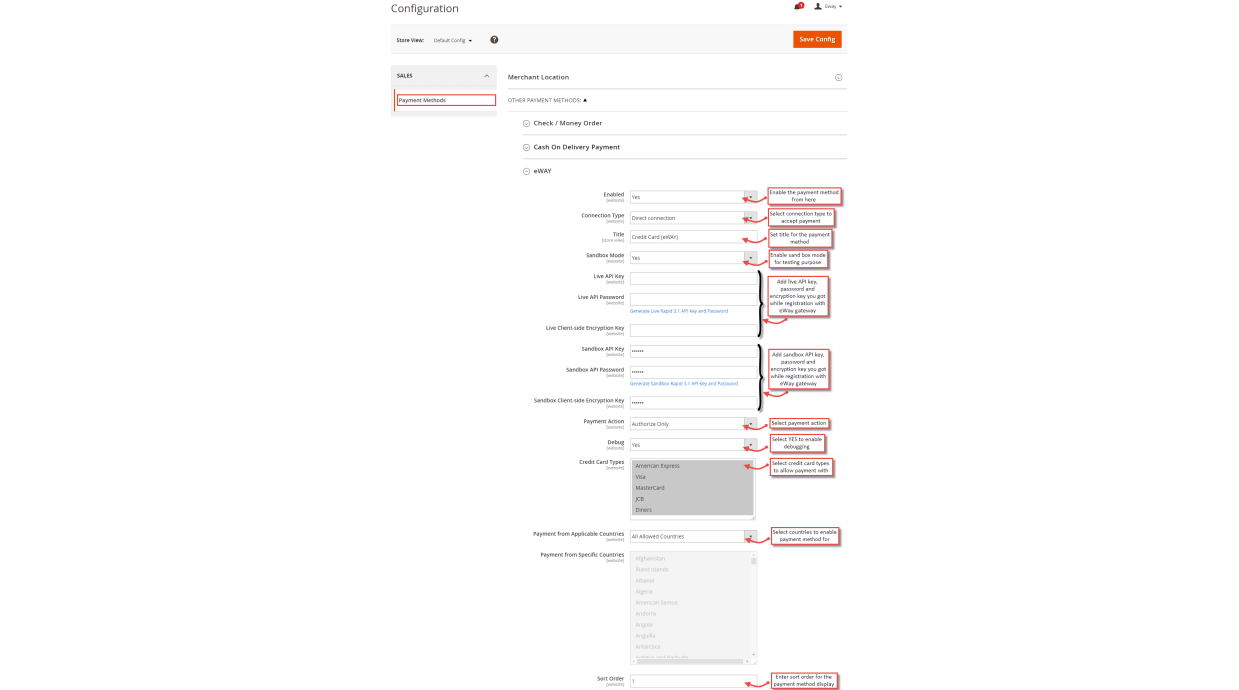Select Payment Methods in the sidebar
The image size is (1239, 690).
(446, 100)
